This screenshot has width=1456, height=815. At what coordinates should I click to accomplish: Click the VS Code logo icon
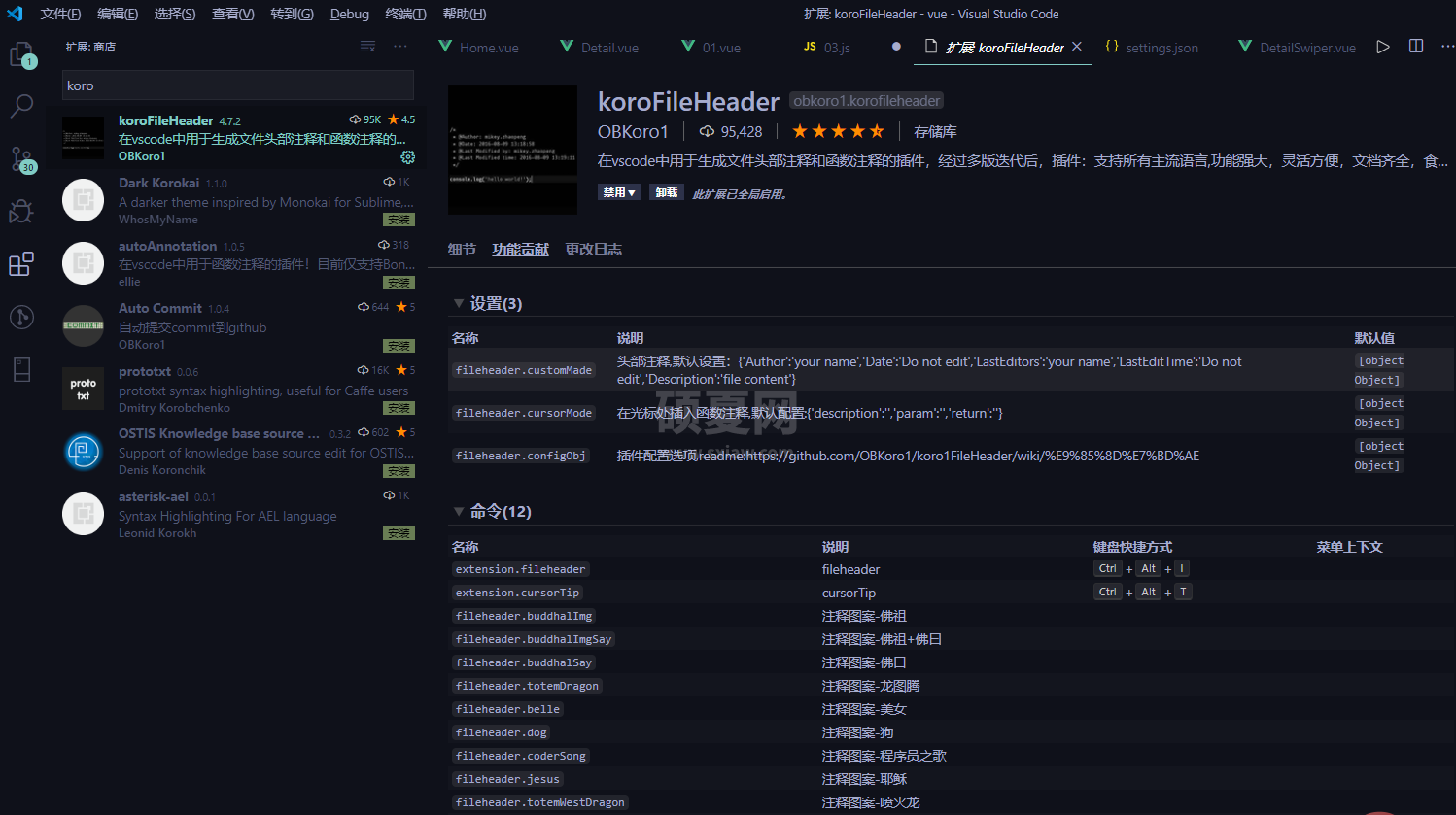coord(15,14)
